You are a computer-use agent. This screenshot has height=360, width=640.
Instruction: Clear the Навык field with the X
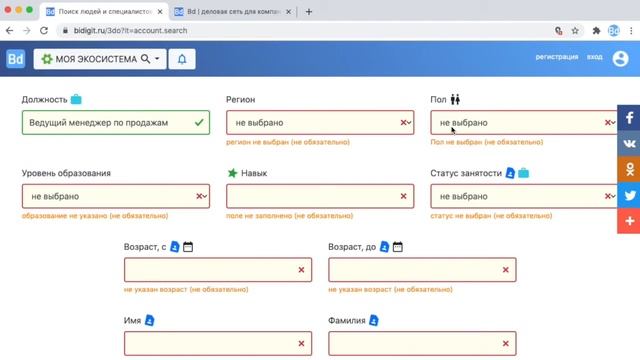403,196
